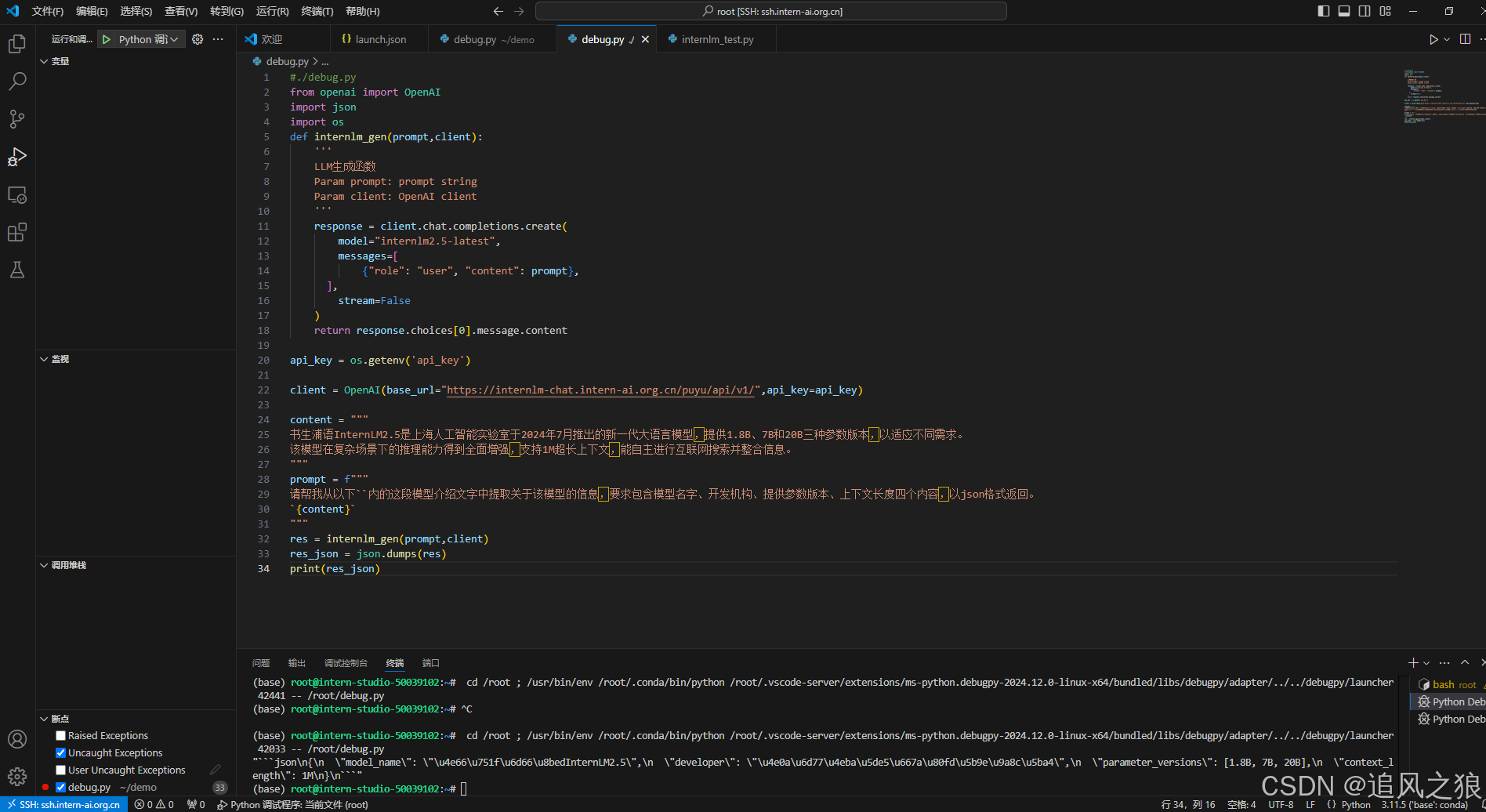This screenshot has height=812, width=1486.
Task: Open terminal panel more actions ellipsis
Action: point(1444,663)
